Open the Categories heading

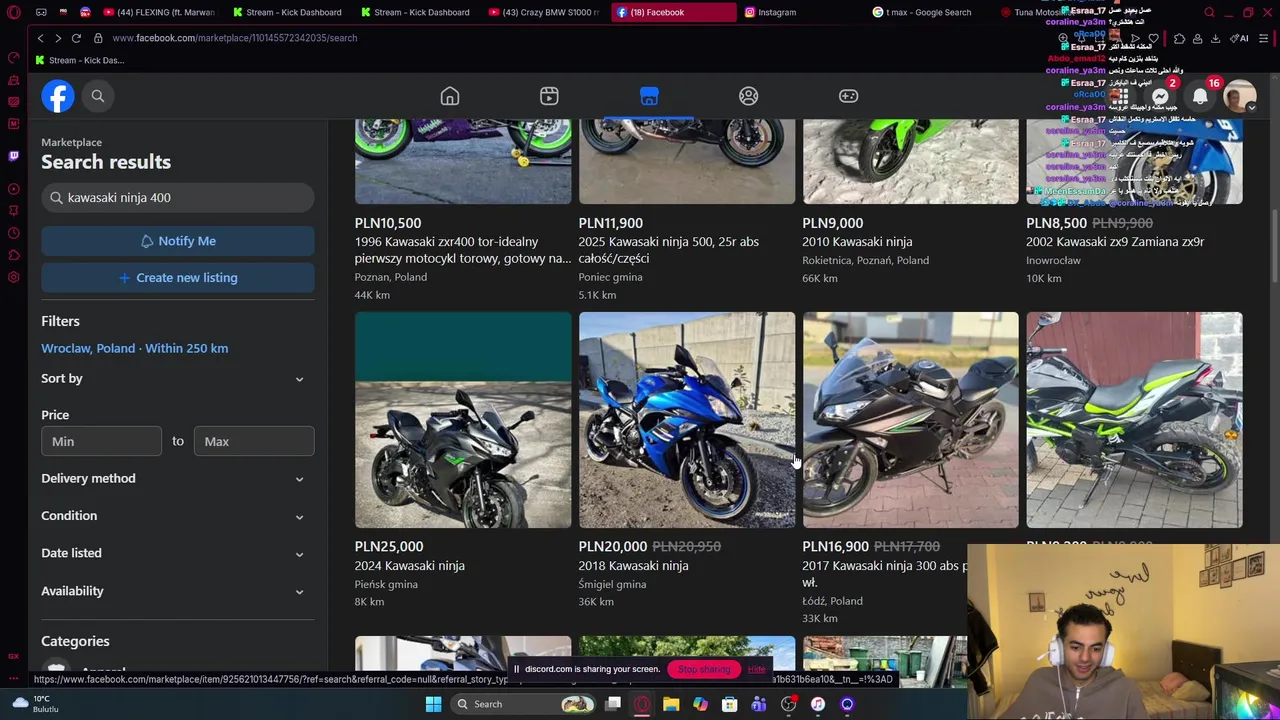(75, 641)
